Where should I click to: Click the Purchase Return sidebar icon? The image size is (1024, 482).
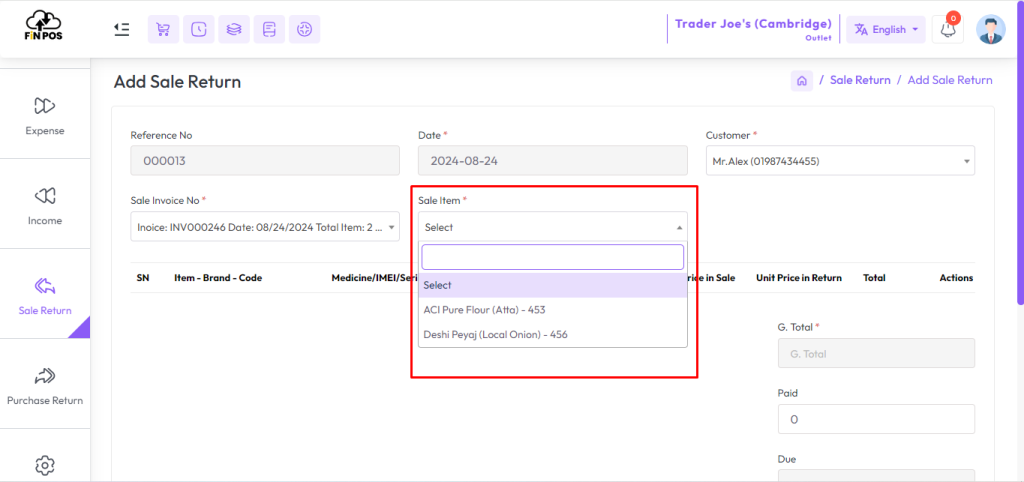[x=44, y=376]
